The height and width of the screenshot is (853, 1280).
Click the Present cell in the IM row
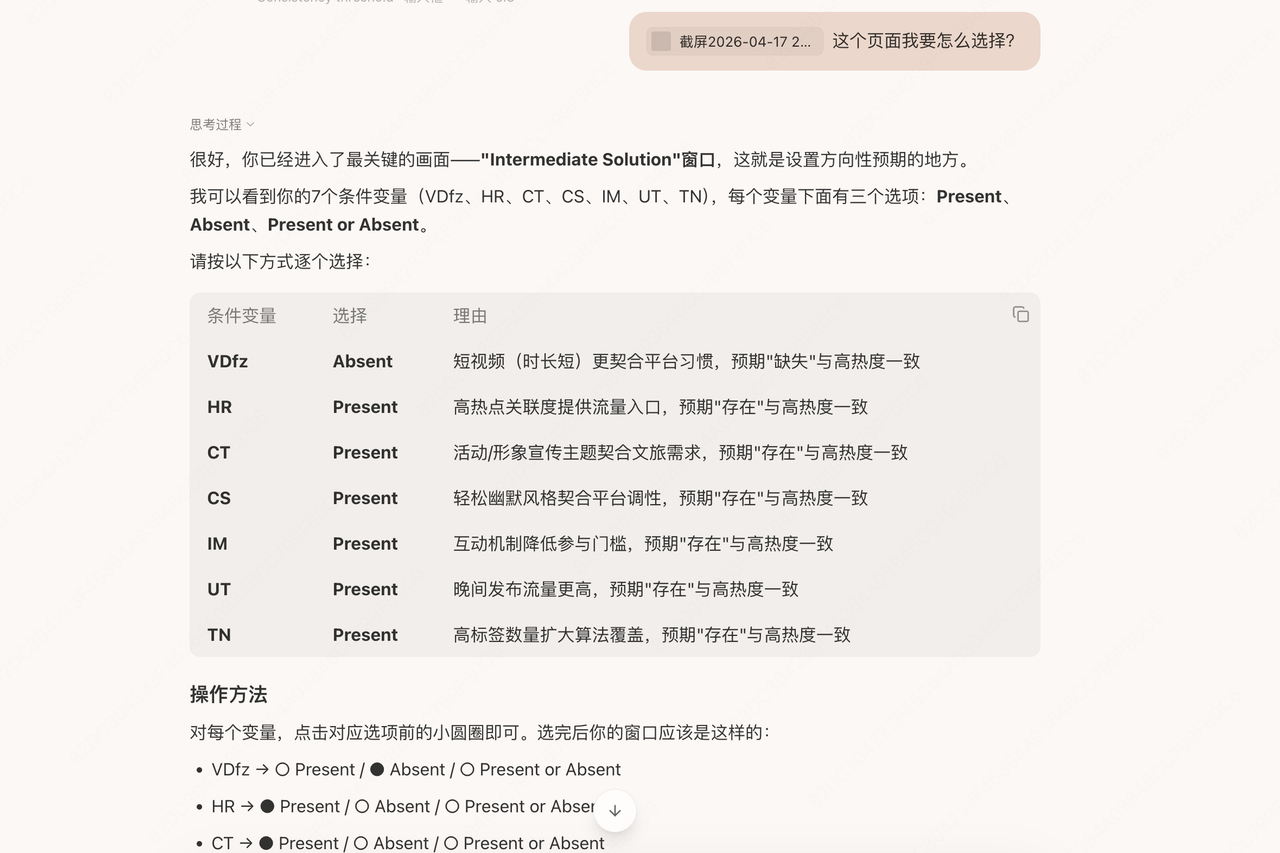point(365,544)
